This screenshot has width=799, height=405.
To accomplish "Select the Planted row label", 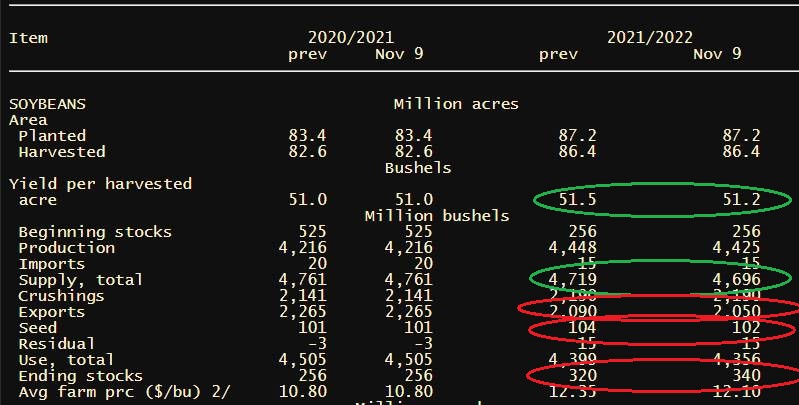I will (52, 136).
